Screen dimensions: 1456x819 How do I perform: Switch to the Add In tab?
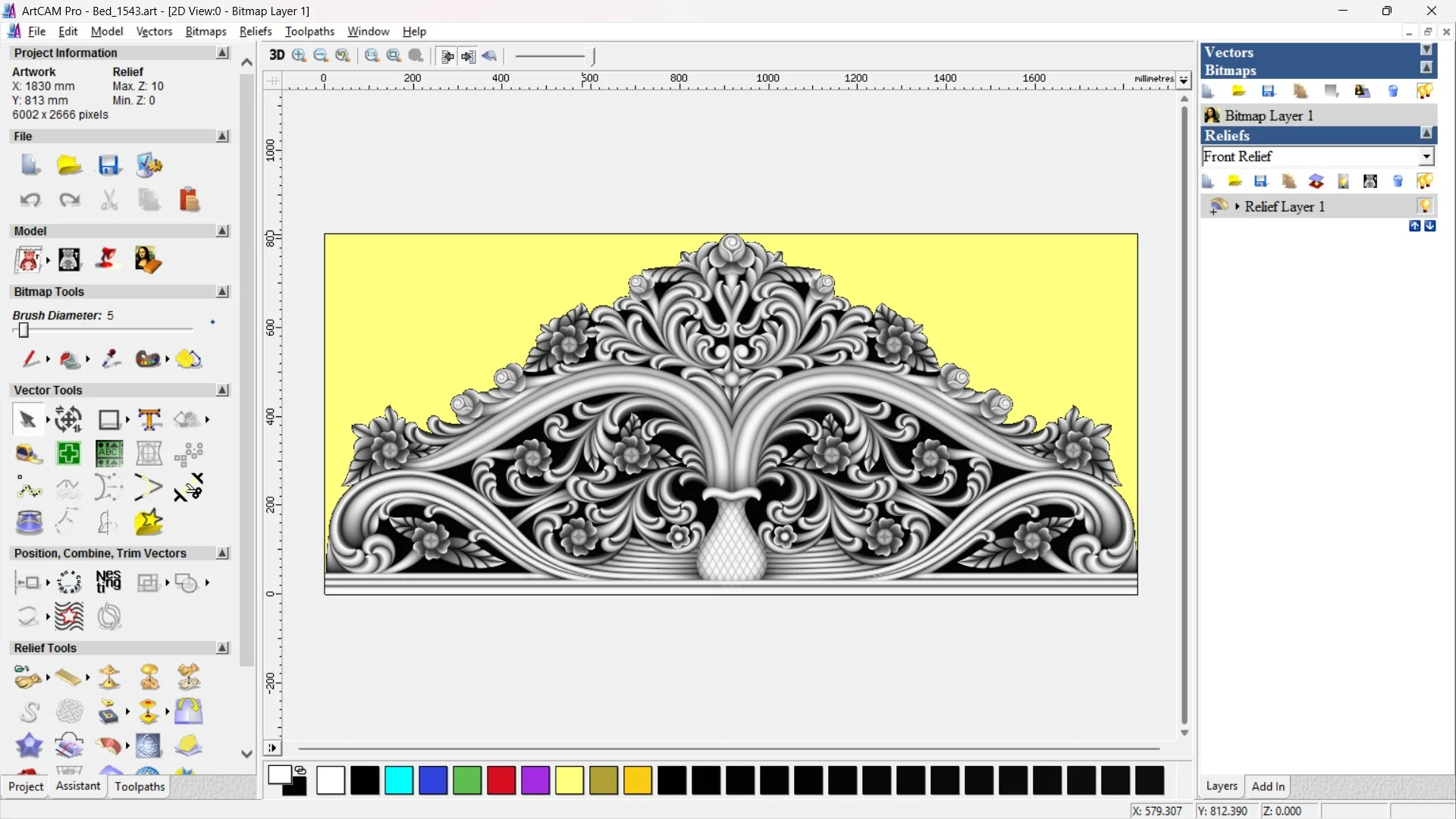coord(1267,786)
